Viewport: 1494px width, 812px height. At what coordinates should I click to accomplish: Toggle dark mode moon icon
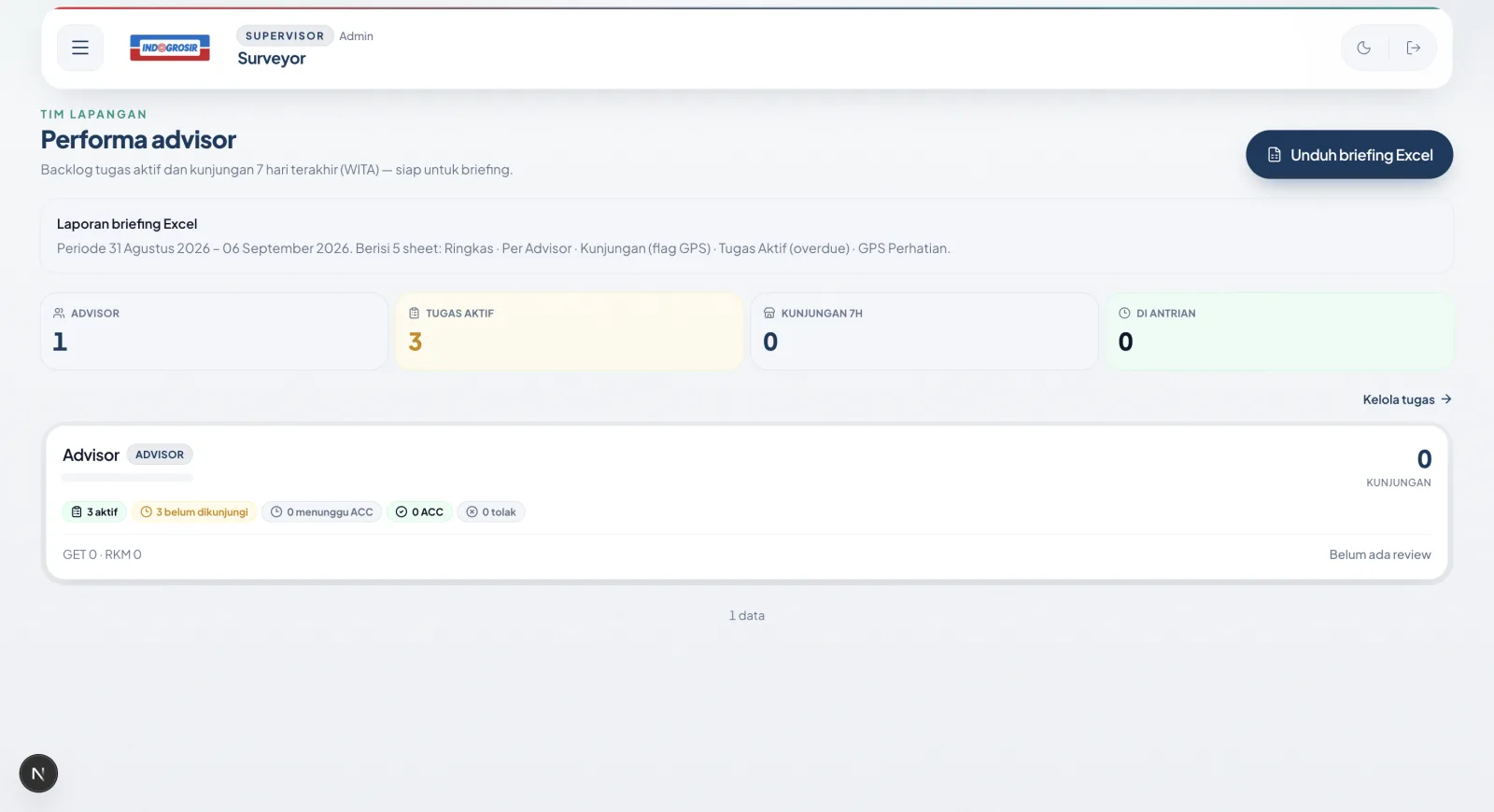pos(1364,48)
